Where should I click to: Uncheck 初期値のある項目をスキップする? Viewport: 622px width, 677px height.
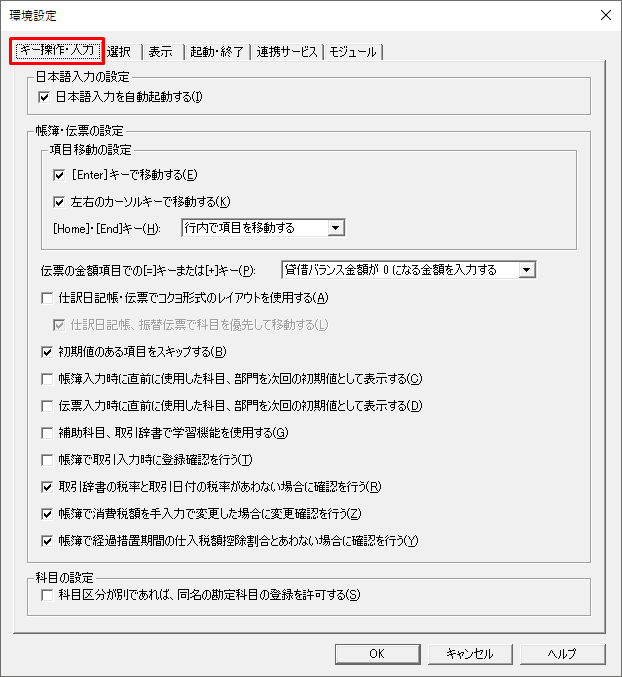click(x=47, y=352)
